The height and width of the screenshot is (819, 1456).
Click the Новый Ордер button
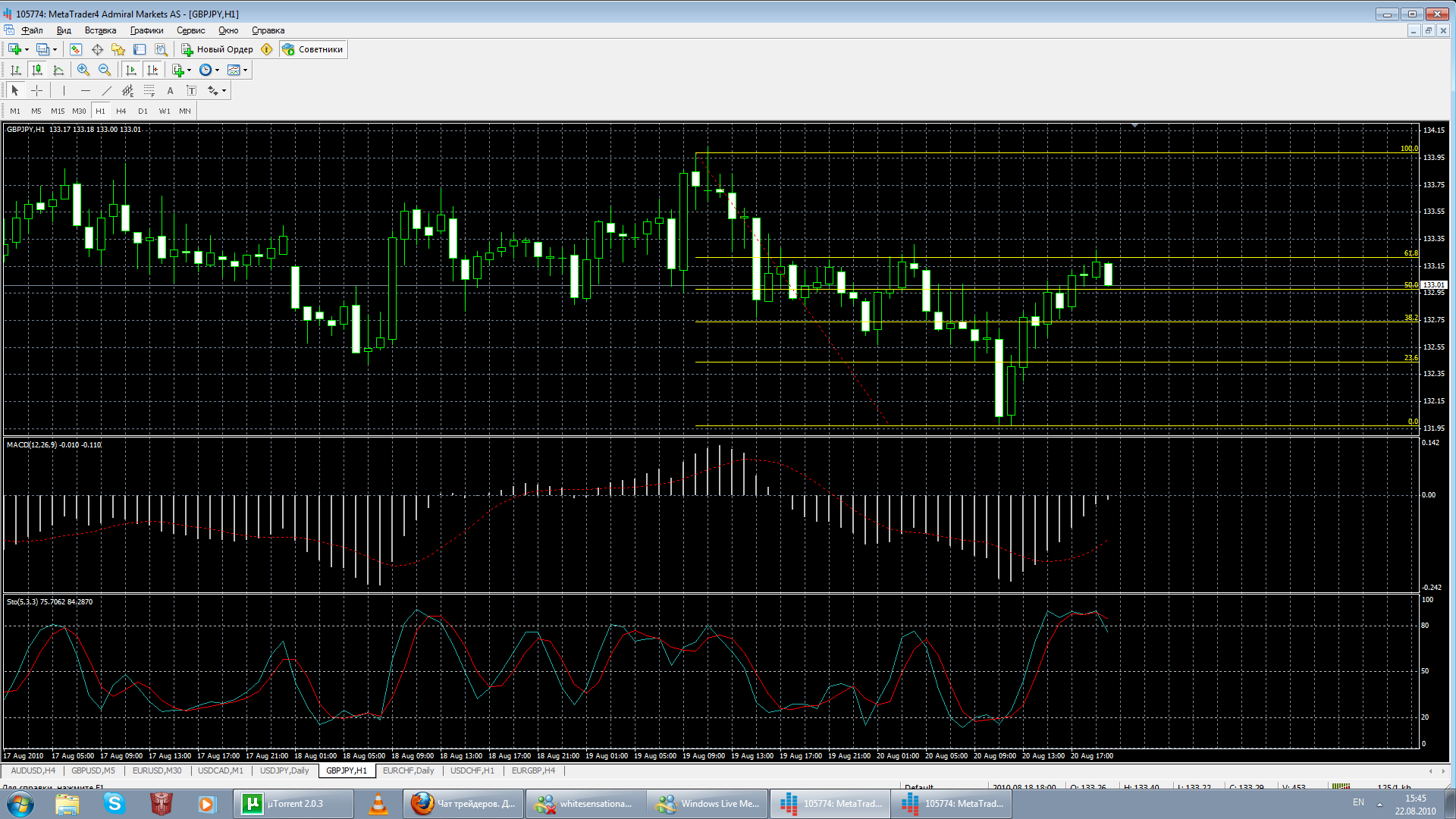point(217,49)
